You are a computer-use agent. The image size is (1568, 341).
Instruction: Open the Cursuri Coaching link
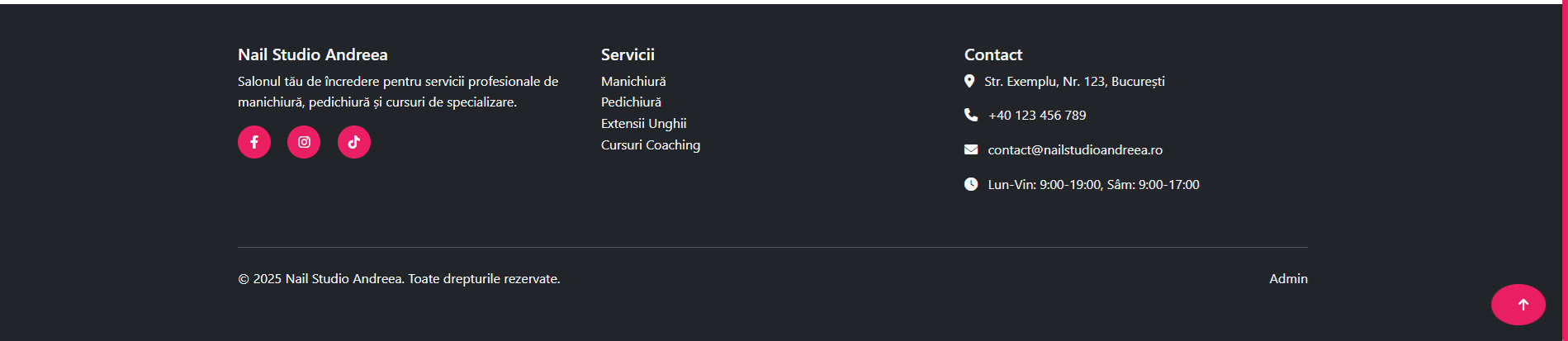[x=650, y=144]
